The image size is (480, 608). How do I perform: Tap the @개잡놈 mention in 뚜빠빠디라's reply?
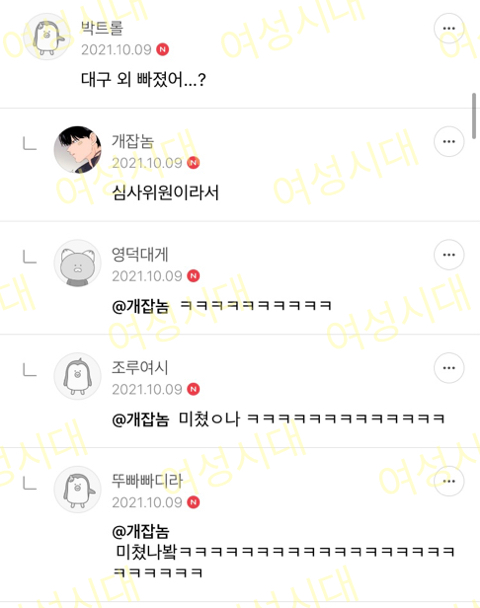[140, 531]
